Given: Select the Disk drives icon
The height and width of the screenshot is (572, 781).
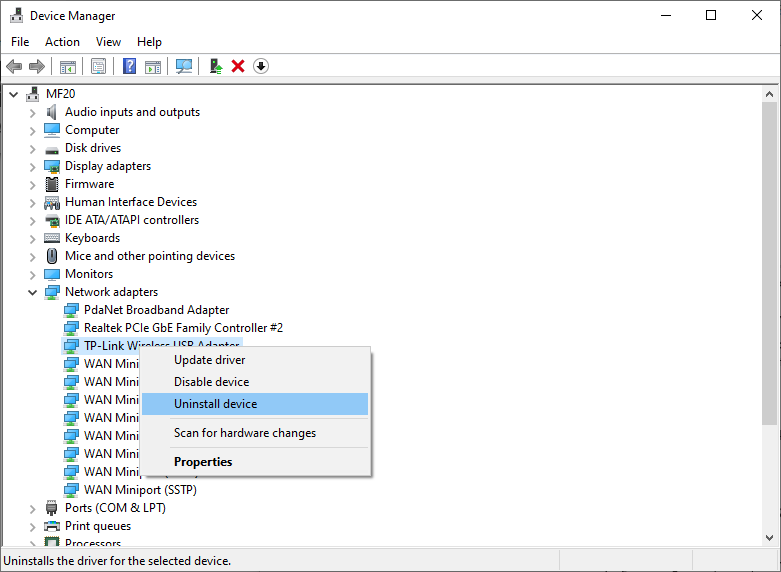Looking at the screenshot, I should tap(52, 149).
